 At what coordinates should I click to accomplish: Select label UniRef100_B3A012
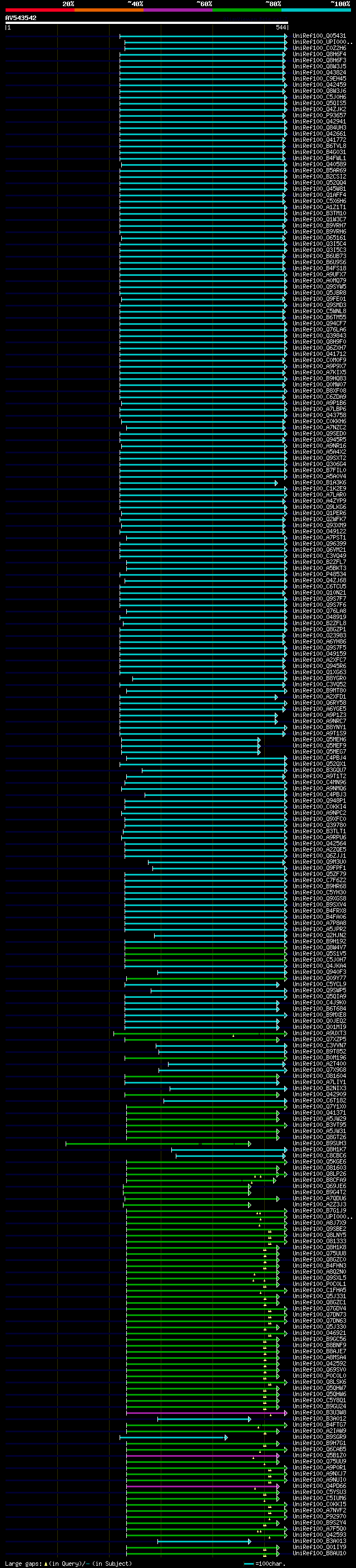tap(319, 1419)
